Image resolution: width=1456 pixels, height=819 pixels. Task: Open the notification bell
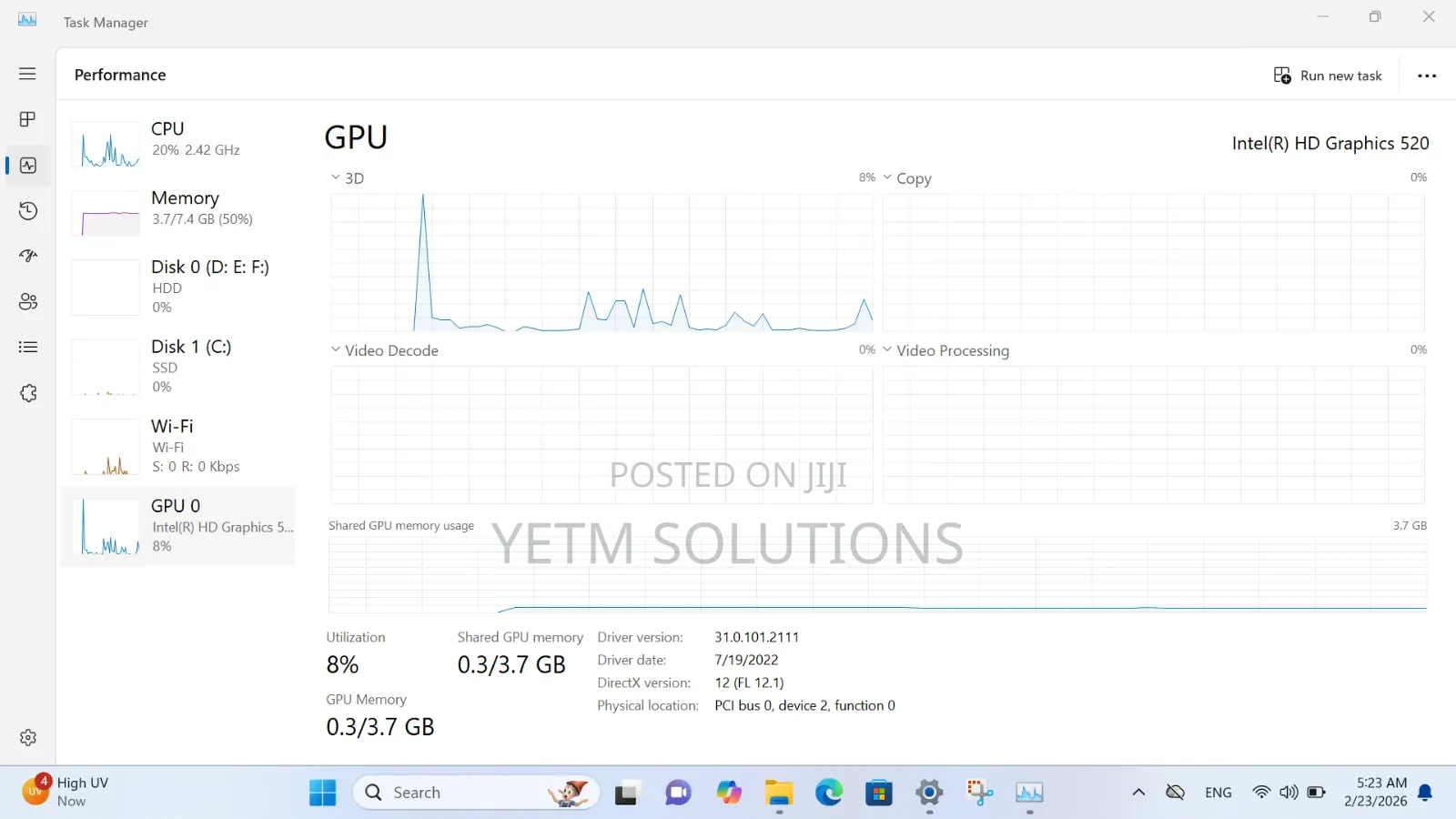click(1426, 793)
